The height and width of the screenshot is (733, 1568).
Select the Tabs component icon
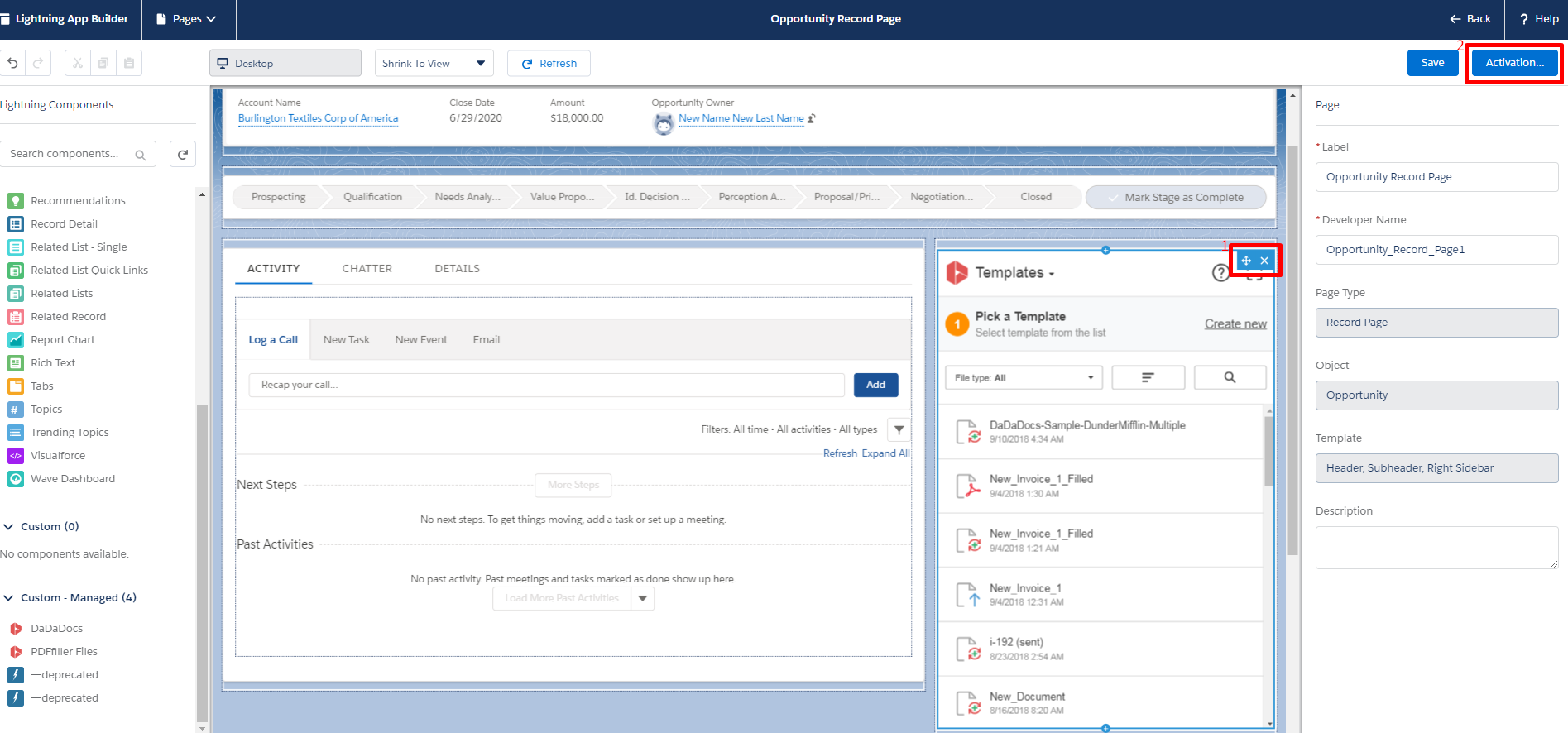(x=16, y=386)
